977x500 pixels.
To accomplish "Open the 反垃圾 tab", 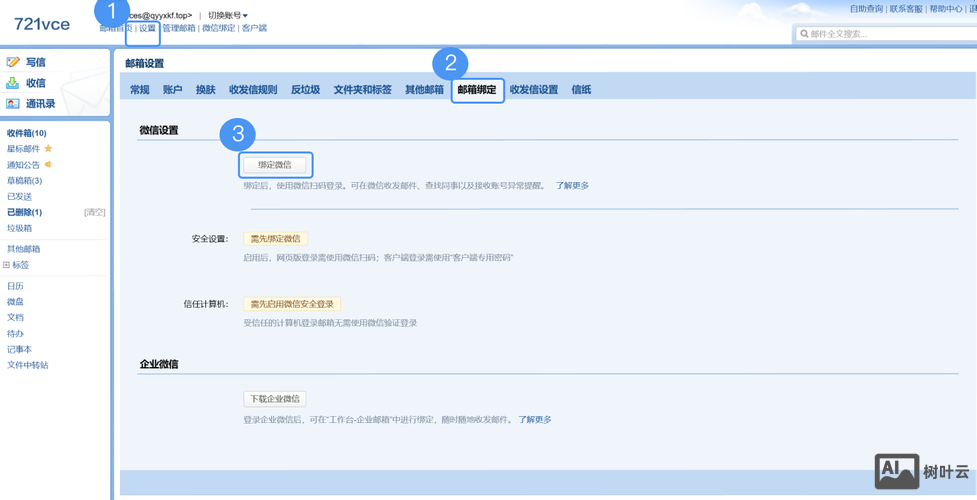I will (305, 90).
